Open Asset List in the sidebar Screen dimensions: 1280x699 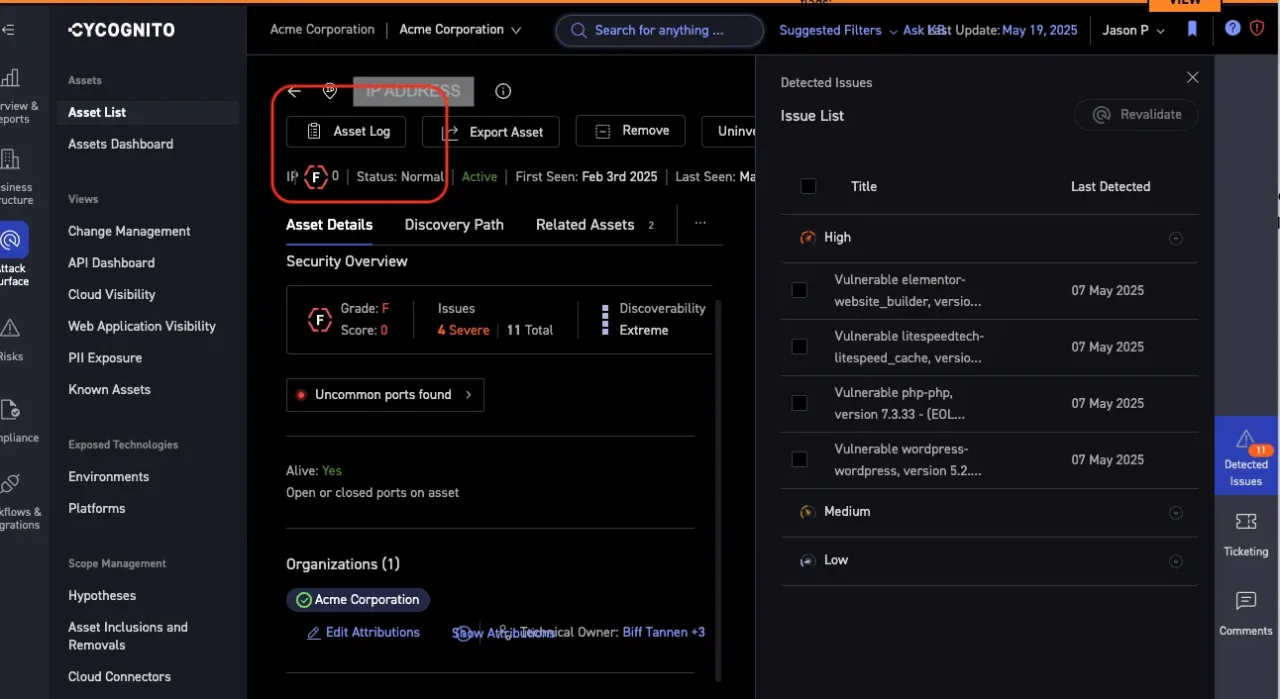pos(147,112)
